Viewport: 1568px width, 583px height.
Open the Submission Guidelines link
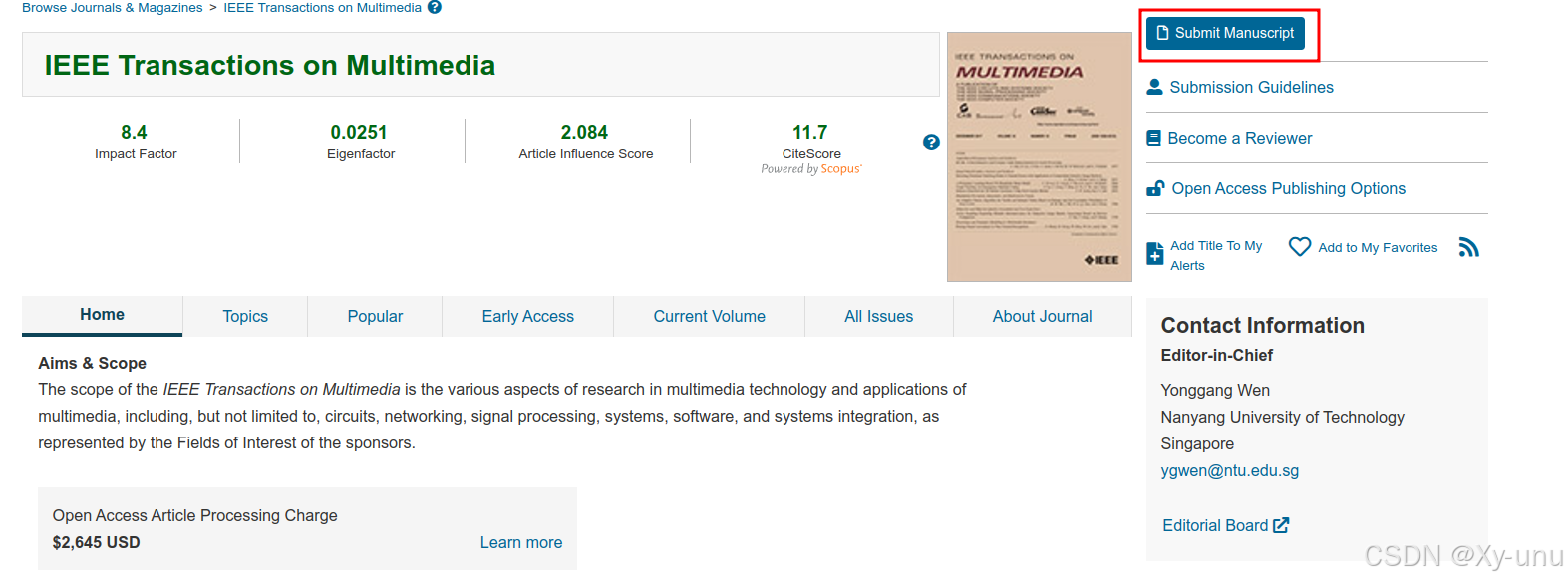(x=1251, y=87)
